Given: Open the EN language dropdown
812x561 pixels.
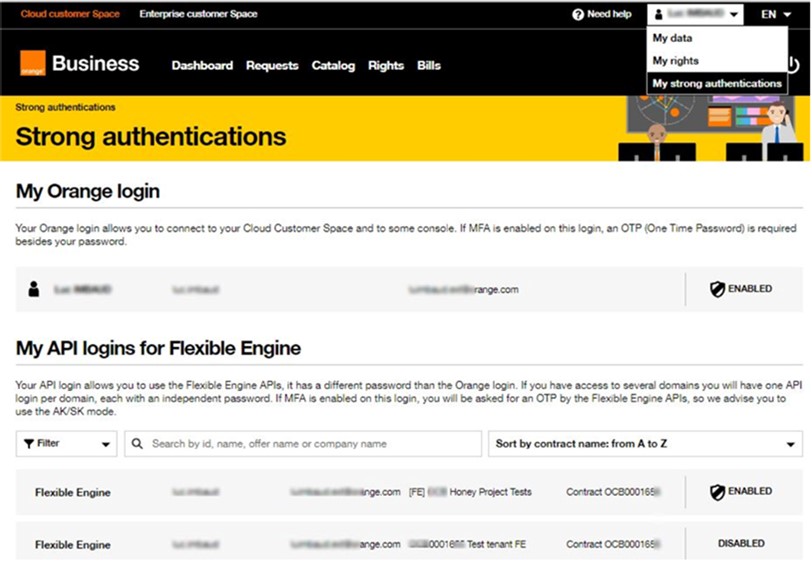Looking at the screenshot, I should [x=776, y=15].
